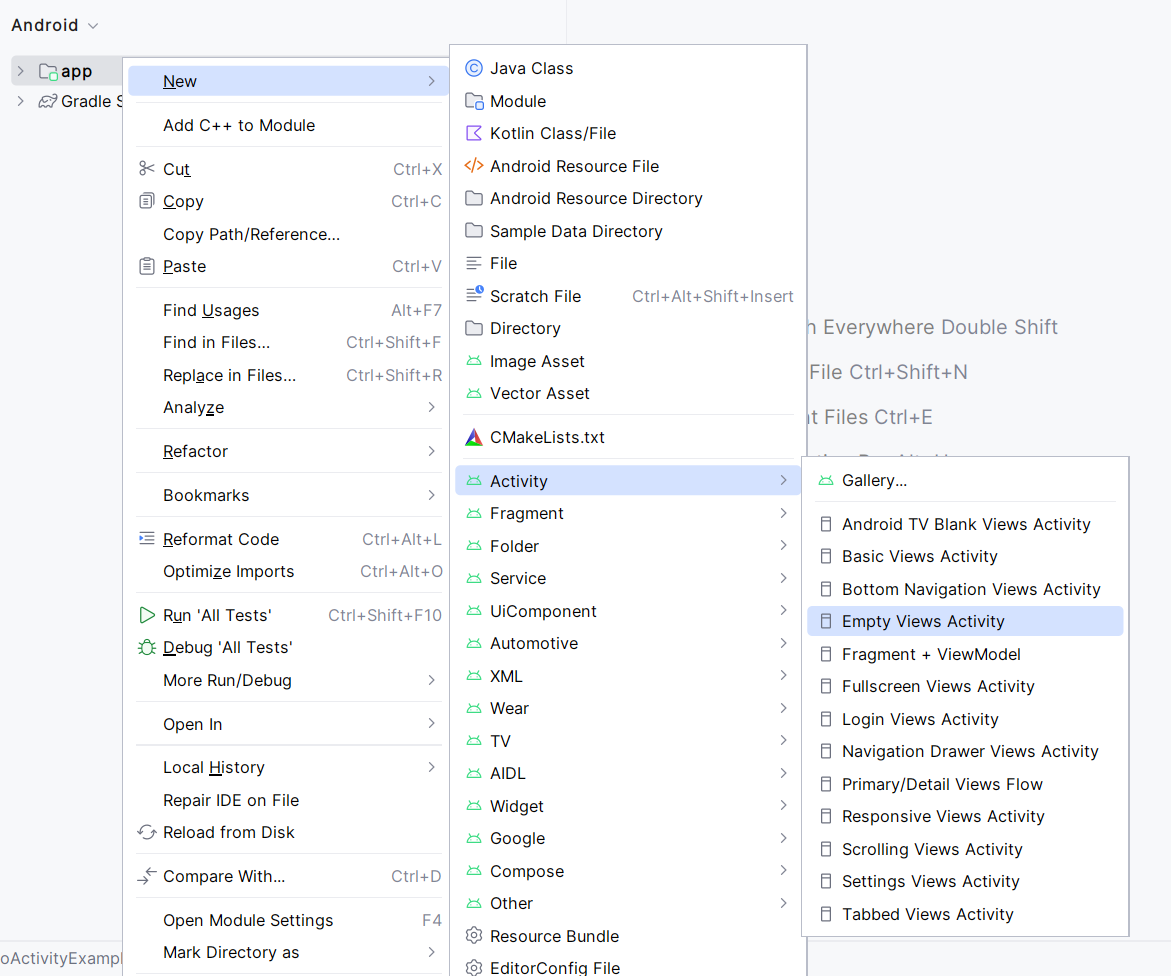Select Optimize Imports entry

(x=288, y=571)
